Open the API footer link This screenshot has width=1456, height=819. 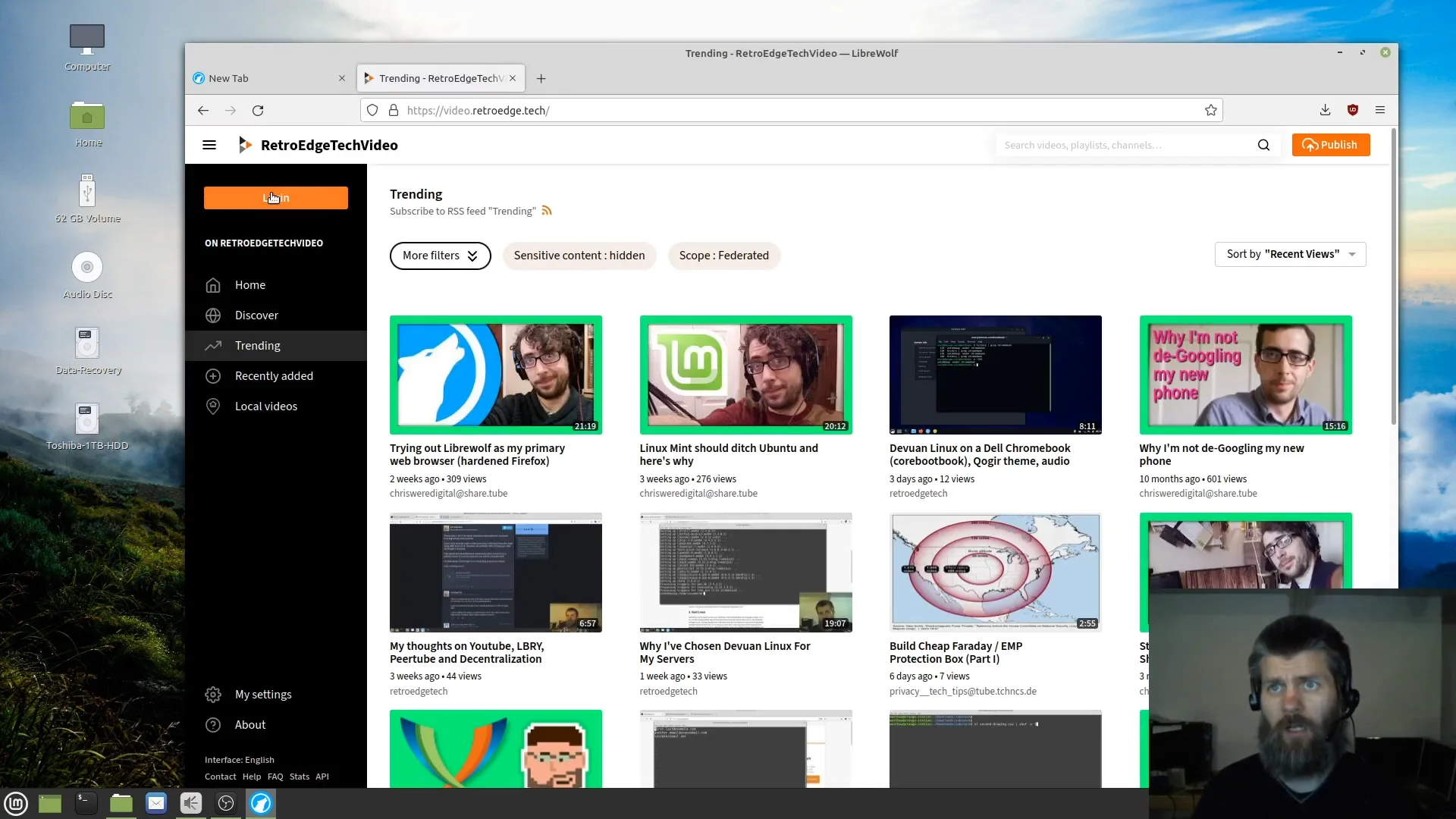tap(322, 777)
